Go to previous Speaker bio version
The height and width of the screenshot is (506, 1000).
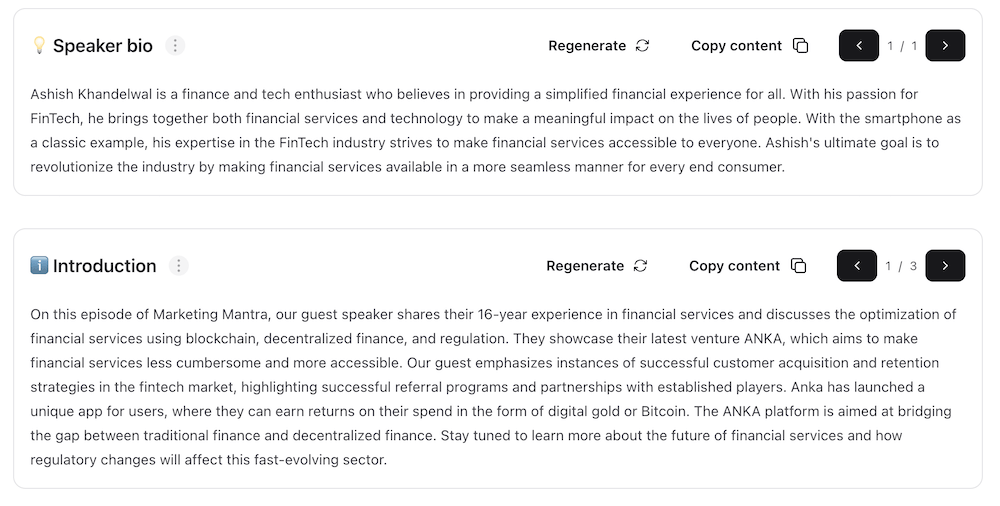pyautogui.click(x=859, y=46)
